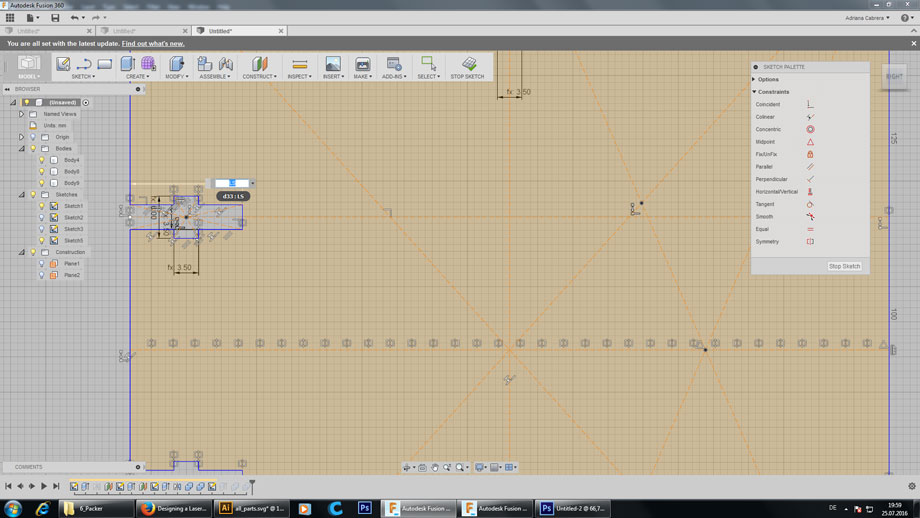Collapse Constraints section in Sketch Palette

click(x=755, y=92)
